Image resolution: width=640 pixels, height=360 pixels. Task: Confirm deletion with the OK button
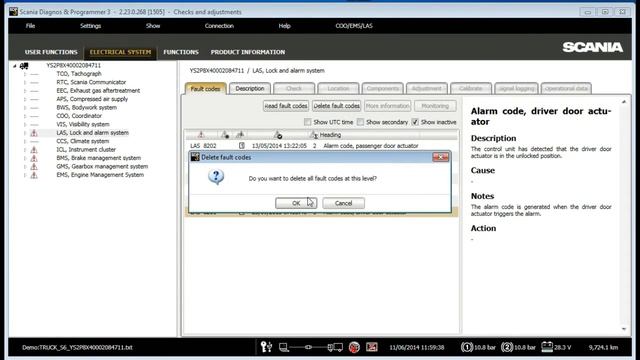[x=296, y=203]
